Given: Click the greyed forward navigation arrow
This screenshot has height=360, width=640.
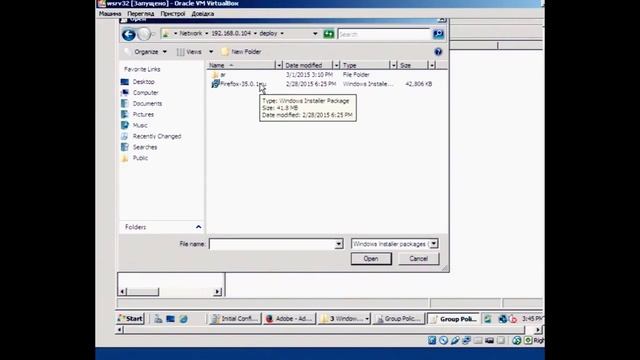Looking at the screenshot, I should pos(144,34).
